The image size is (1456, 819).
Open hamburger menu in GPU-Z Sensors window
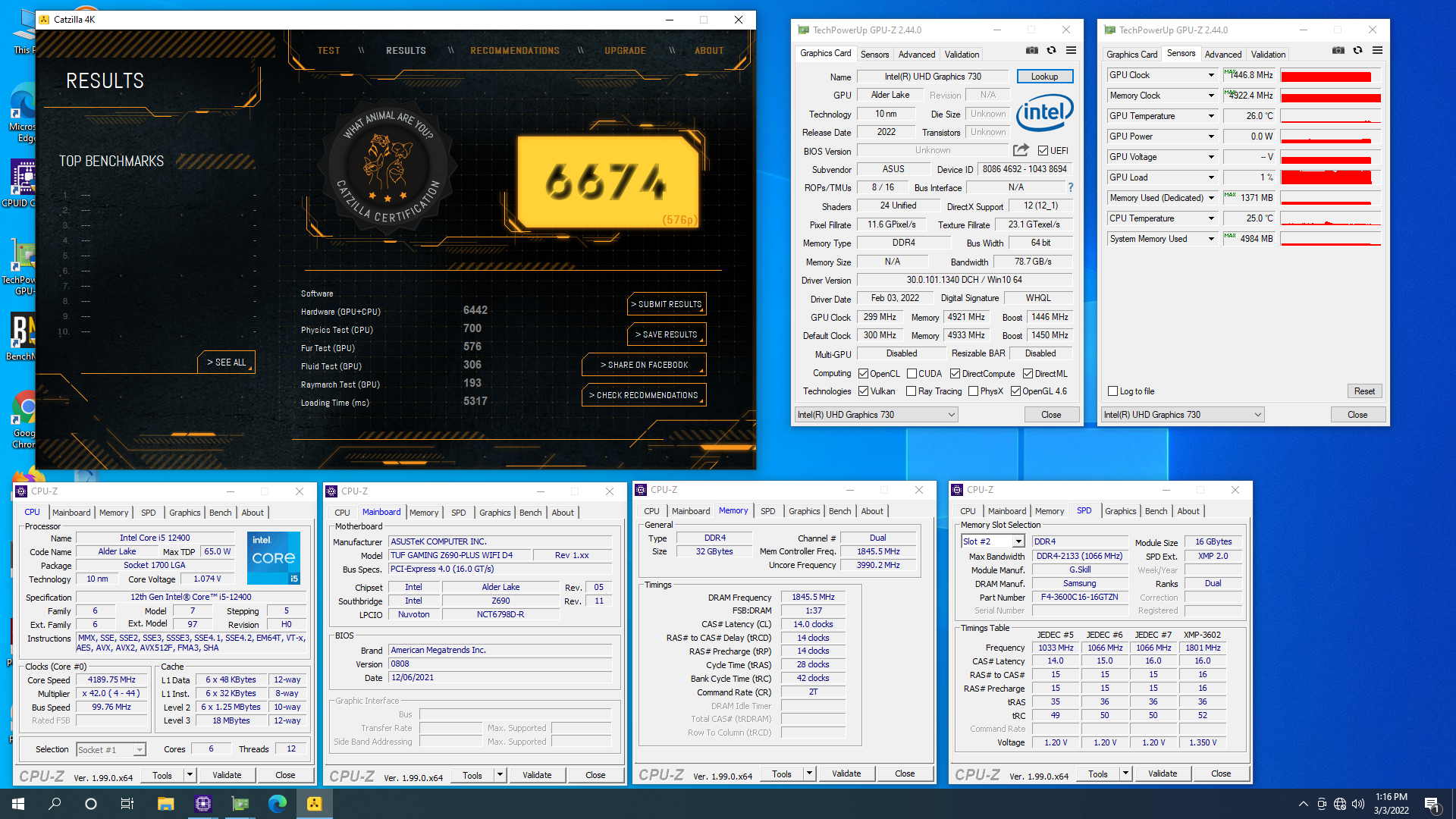tap(1377, 51)
